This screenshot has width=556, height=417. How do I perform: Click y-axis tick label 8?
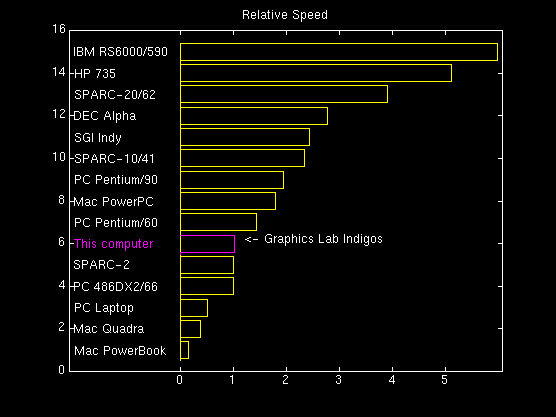point(62,200)
